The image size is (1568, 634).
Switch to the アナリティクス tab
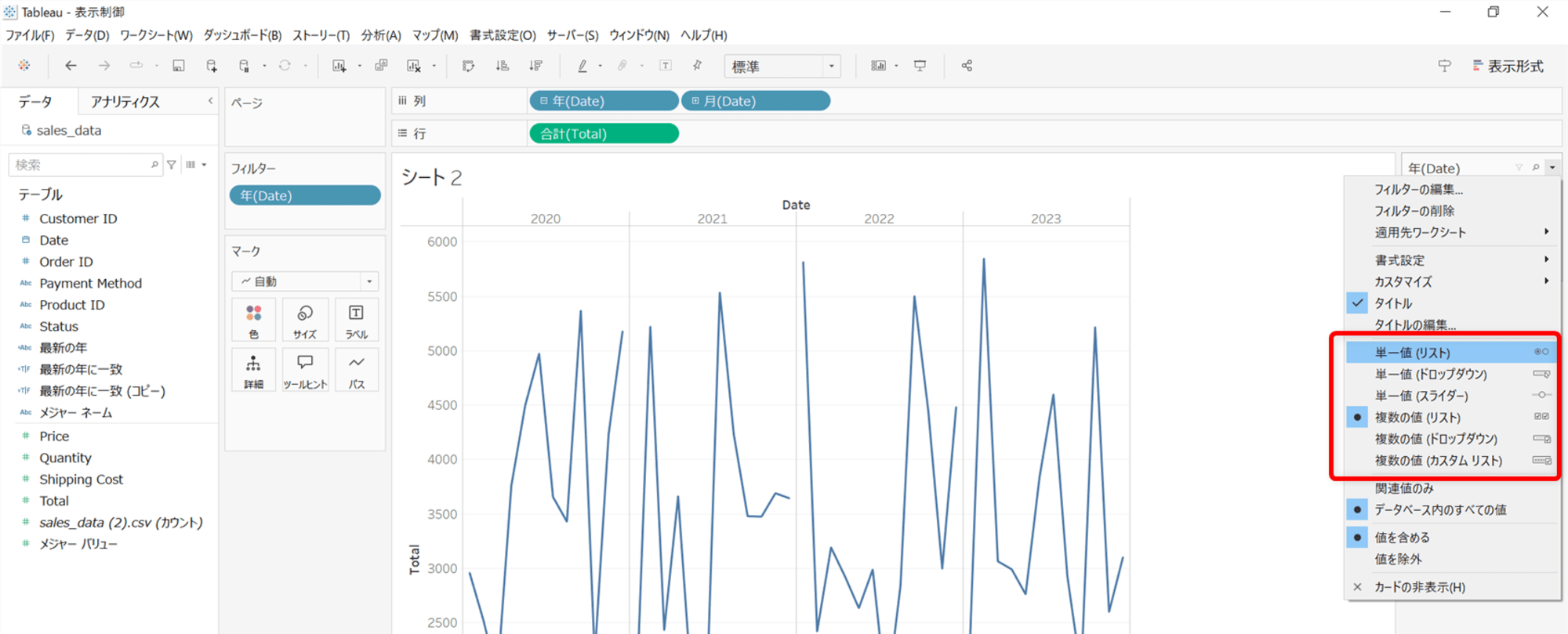(125, 102)
